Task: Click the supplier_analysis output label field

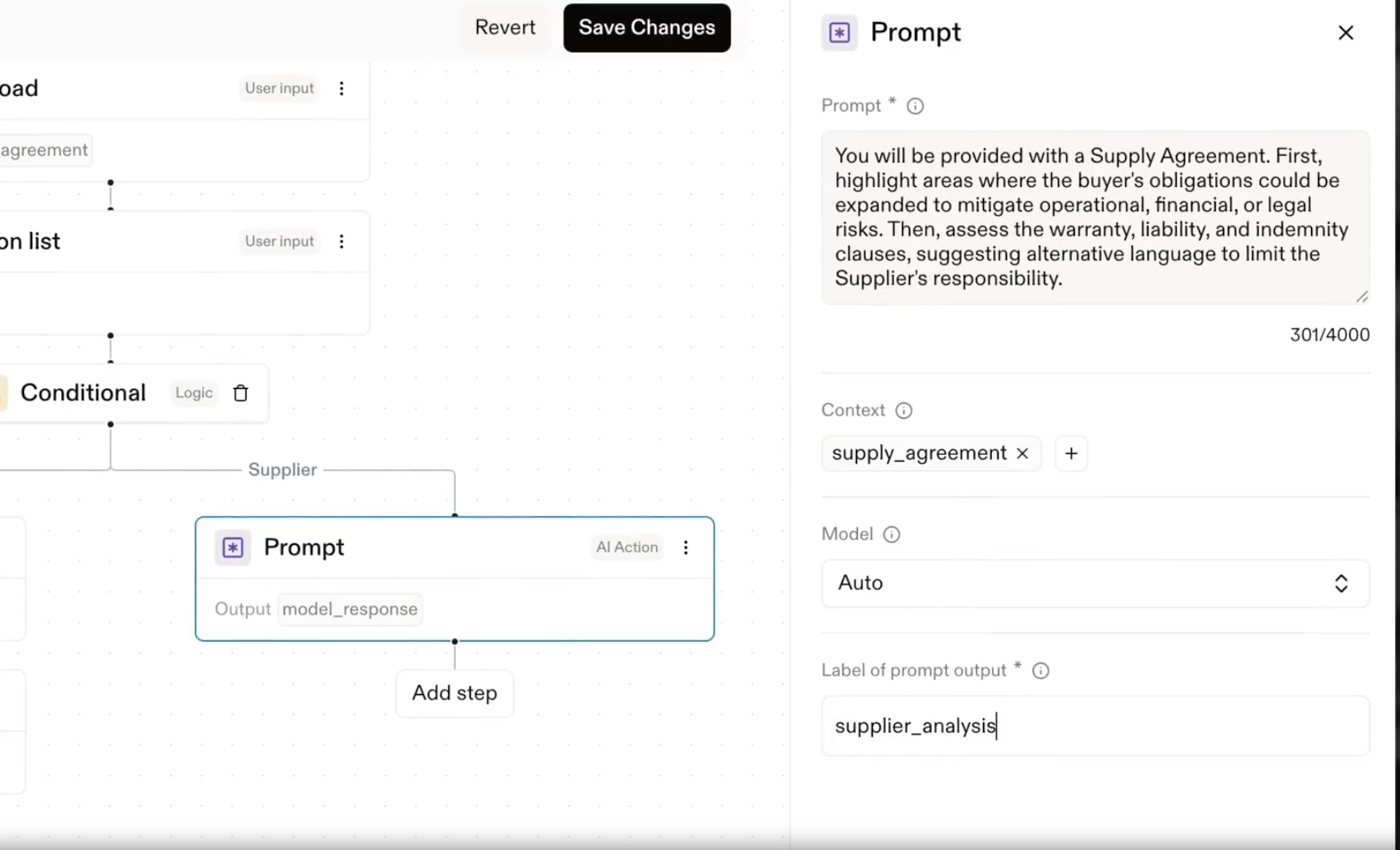Action: coord(1094,726)
